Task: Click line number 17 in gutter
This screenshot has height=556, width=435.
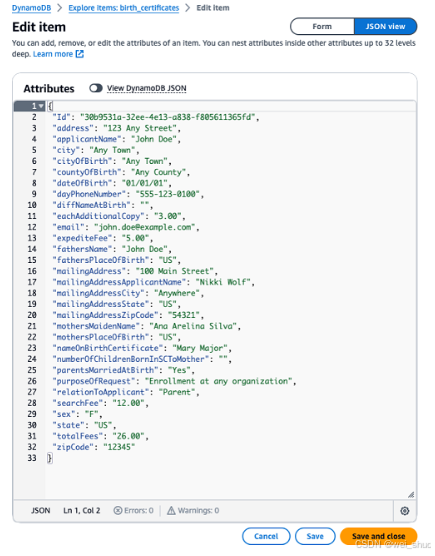Action: (32, 282)
